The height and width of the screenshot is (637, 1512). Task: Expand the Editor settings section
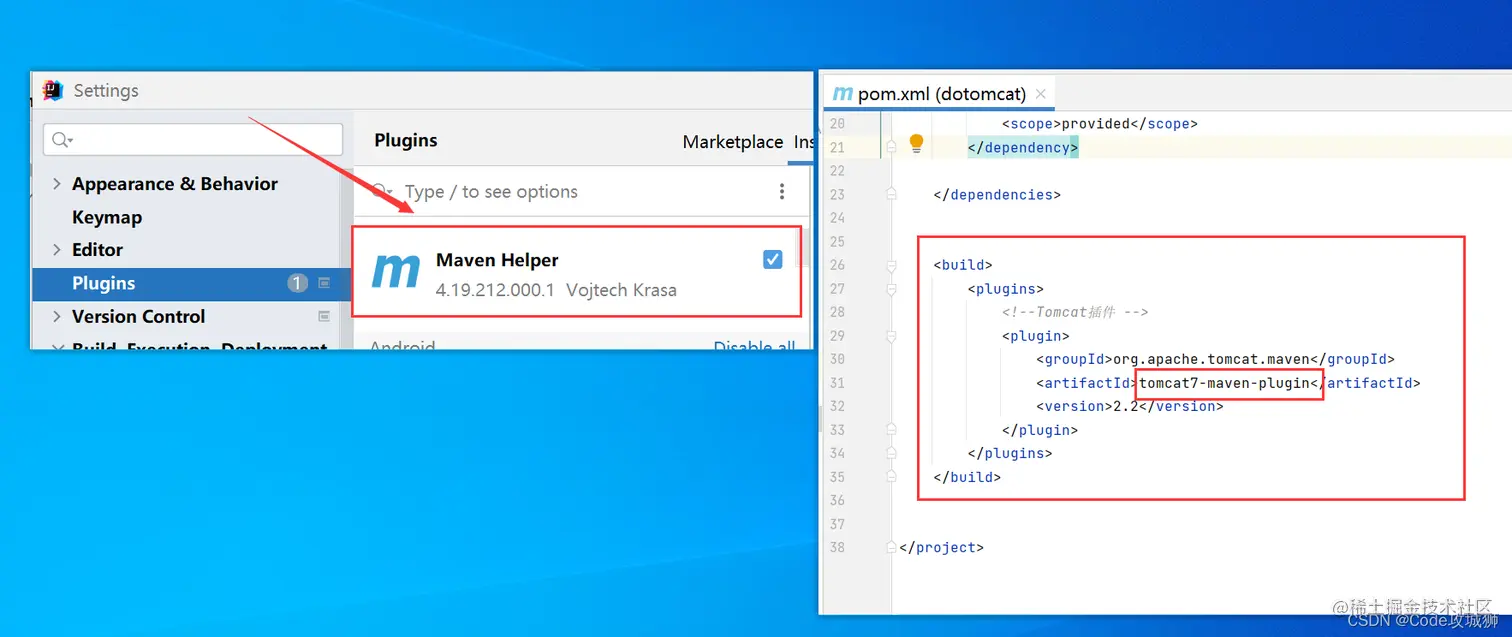pos(56,250)
